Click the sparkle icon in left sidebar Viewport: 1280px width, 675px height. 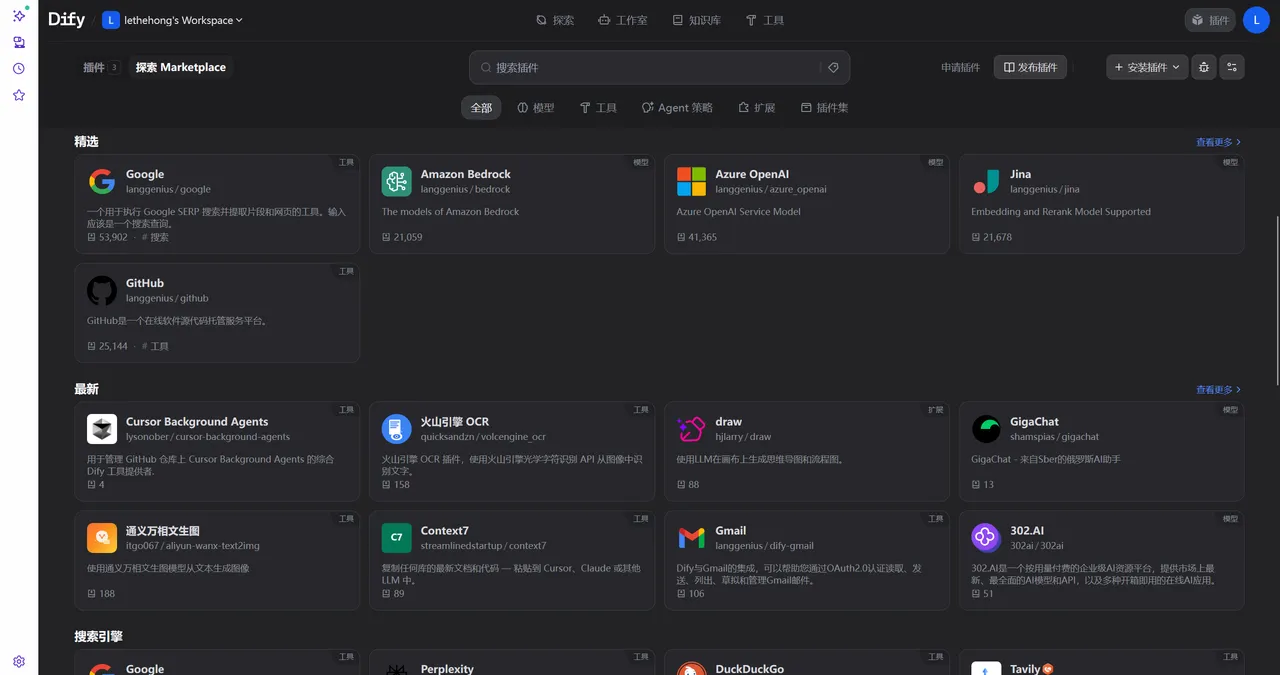[19, 16]
